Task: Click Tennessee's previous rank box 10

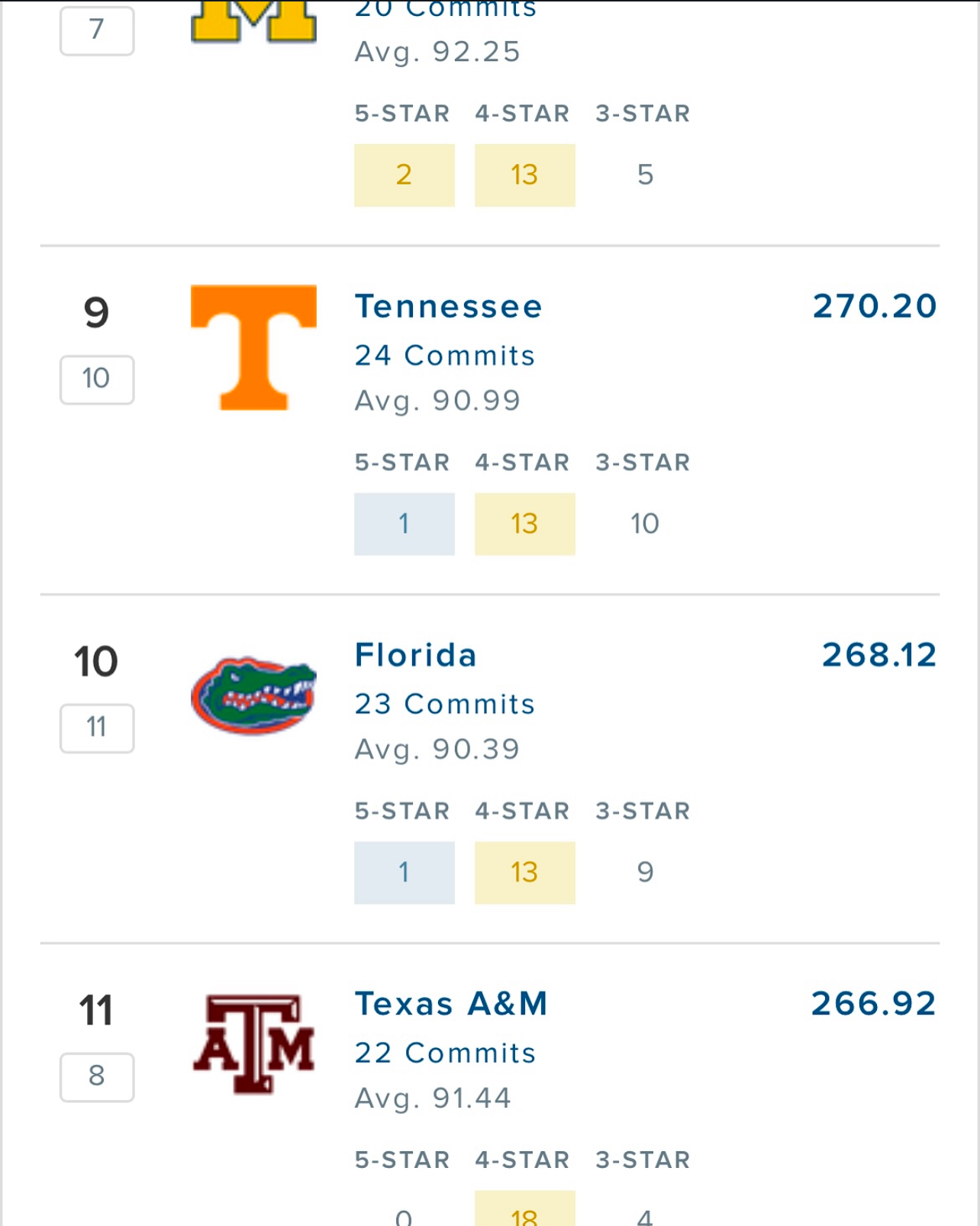Action: [x=97, y=379]
